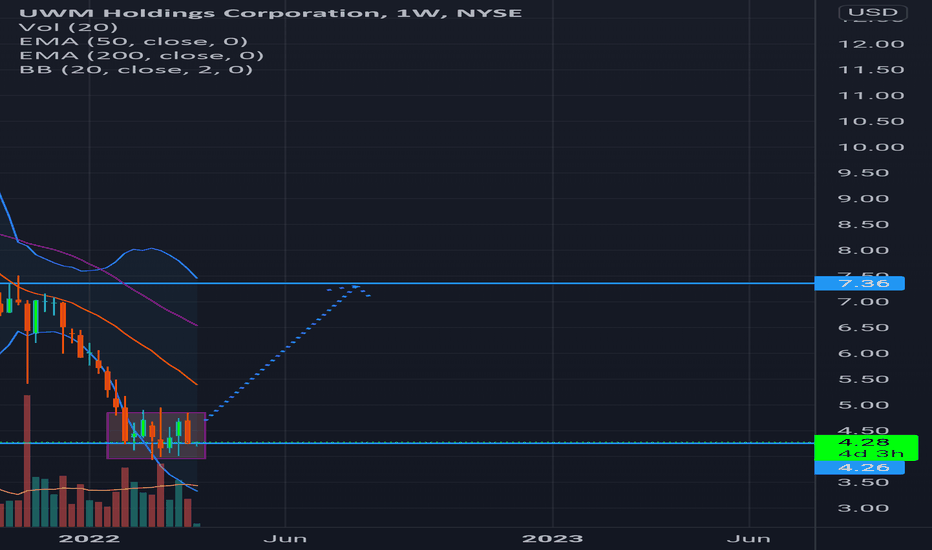Click the 8.00 price axis value
The height and width of the screenshot is (550, 932).
pos(863,250)
